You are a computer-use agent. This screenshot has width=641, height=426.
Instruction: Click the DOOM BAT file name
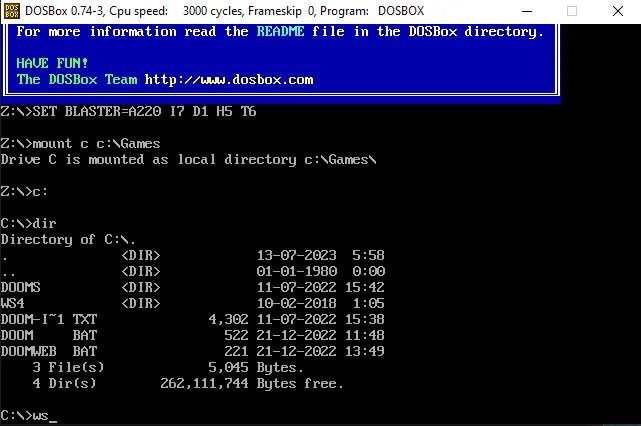coord(49,335)
